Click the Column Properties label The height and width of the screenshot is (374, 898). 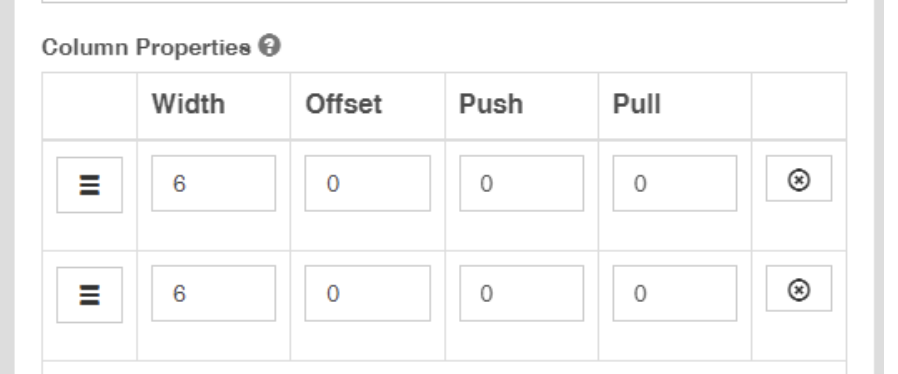click(x=147, y=47)
